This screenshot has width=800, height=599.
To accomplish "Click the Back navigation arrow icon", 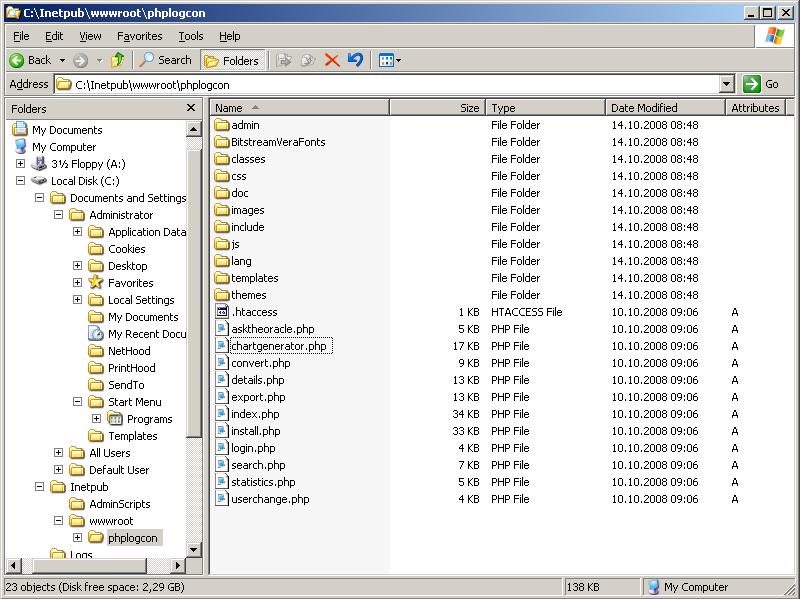I will pyautogui.click(x=16, y=61).
